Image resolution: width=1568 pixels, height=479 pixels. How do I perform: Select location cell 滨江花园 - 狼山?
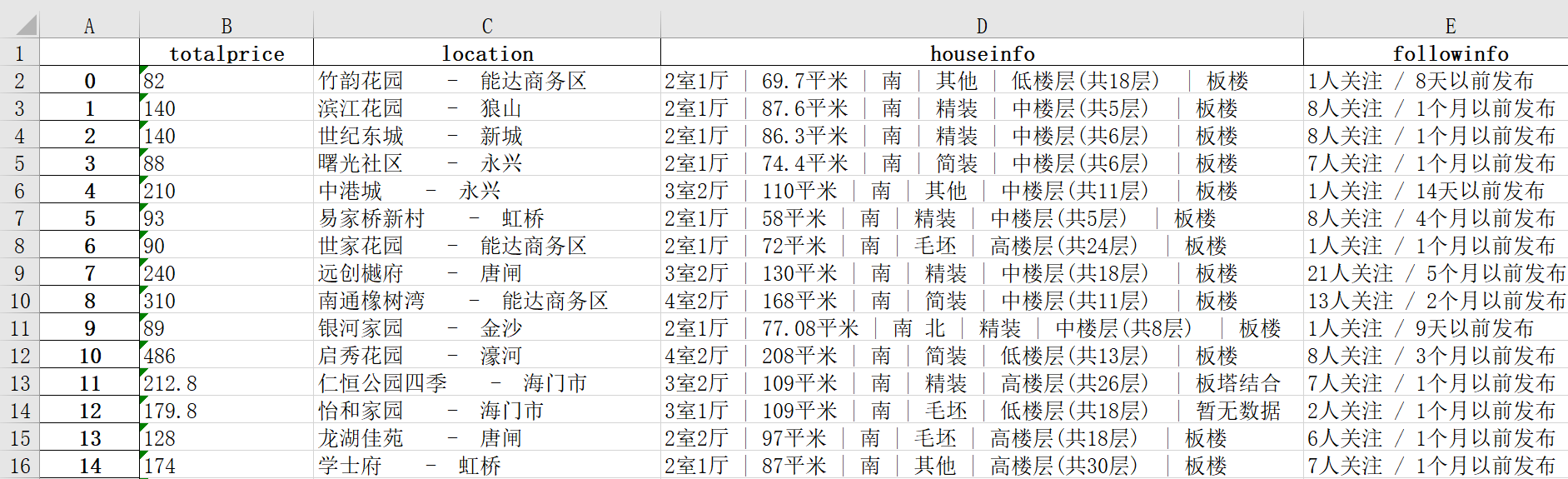pyautogui.click(x=487, y=108)
